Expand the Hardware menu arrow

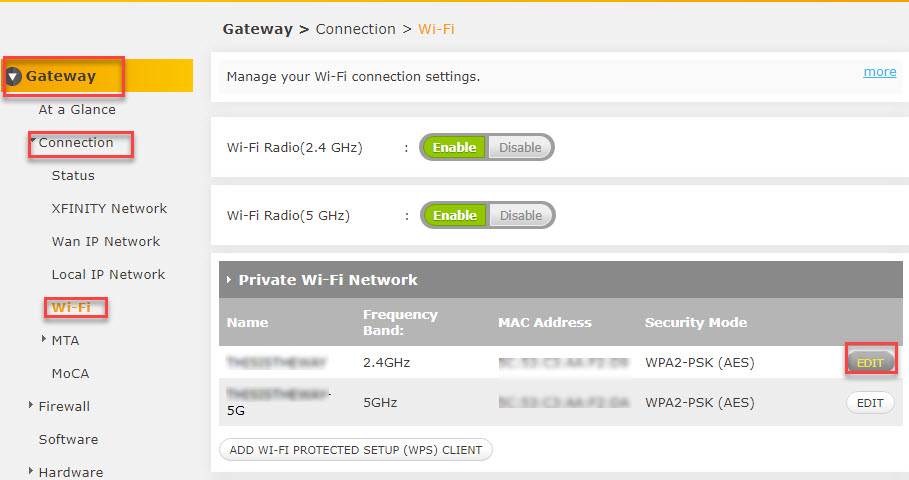pyautogui.click(x=31, y=471)
